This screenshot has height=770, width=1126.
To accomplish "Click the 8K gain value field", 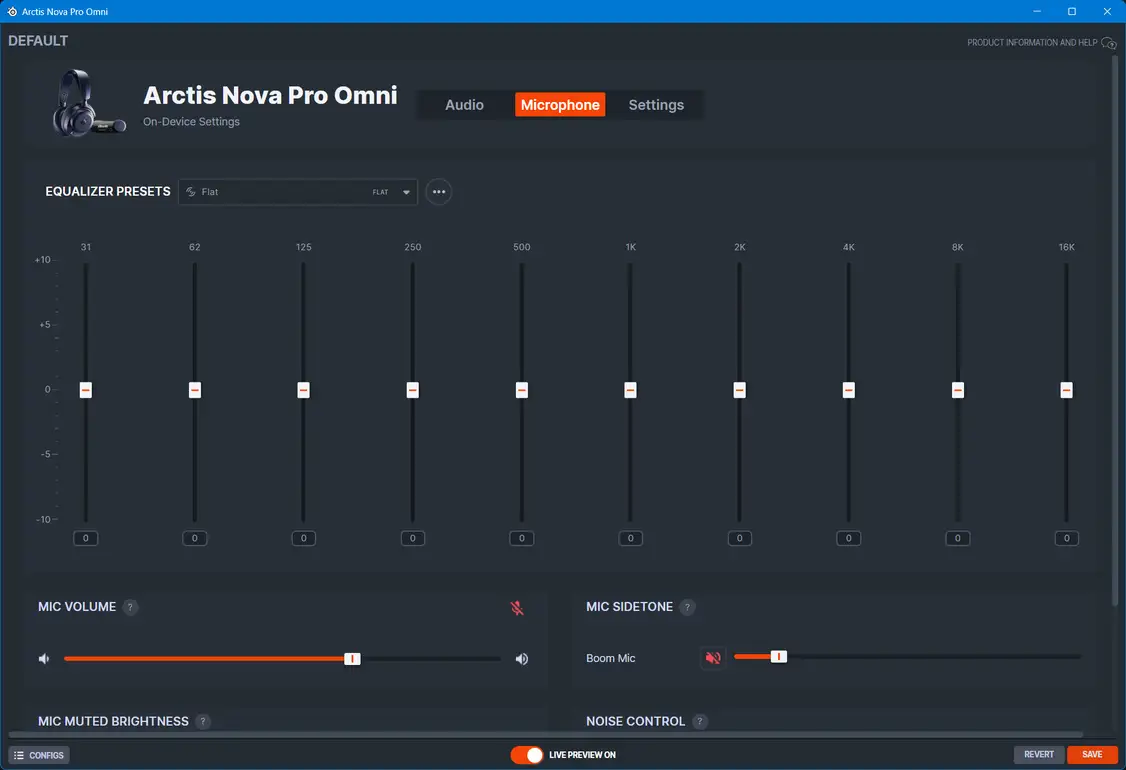I will 958,538.
